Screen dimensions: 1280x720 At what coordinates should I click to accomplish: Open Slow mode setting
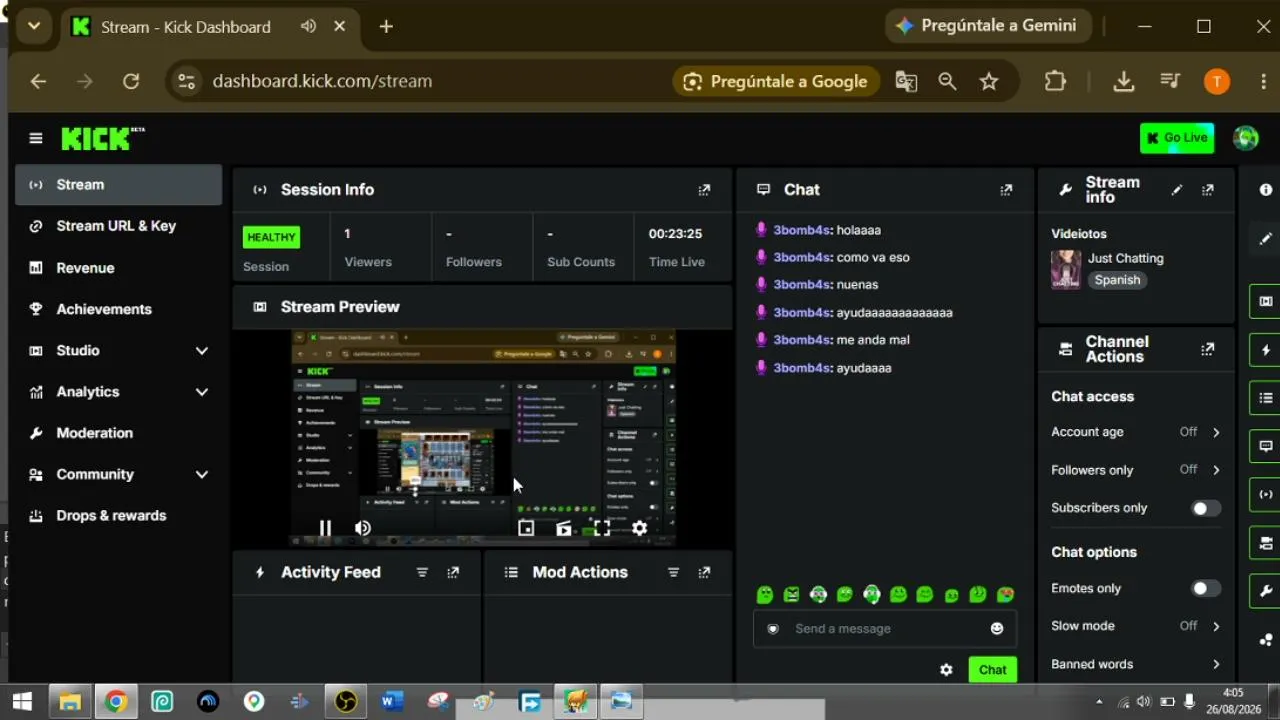pyautogui.click(x=1136, y=626)
